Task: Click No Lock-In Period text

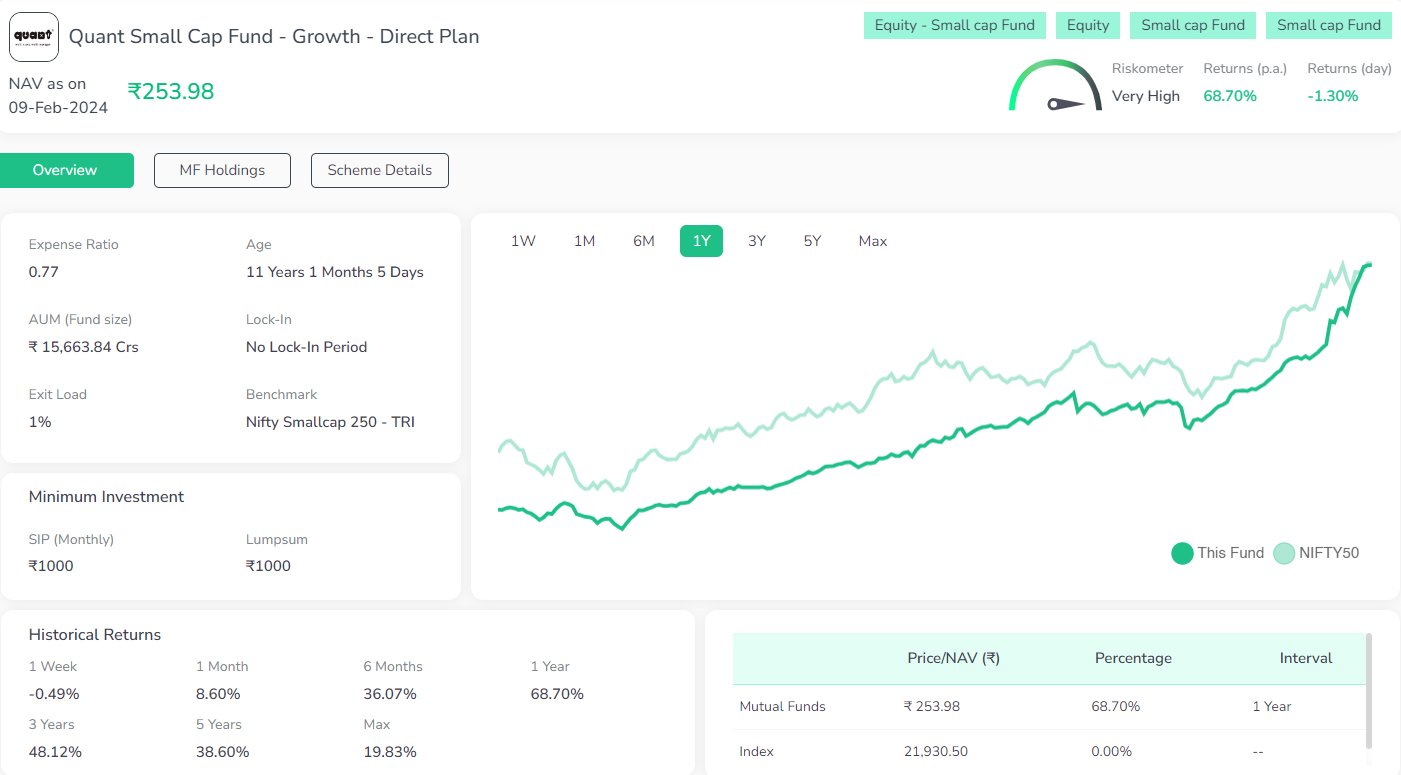Action: pyautogui.click(x=307, y=347)
